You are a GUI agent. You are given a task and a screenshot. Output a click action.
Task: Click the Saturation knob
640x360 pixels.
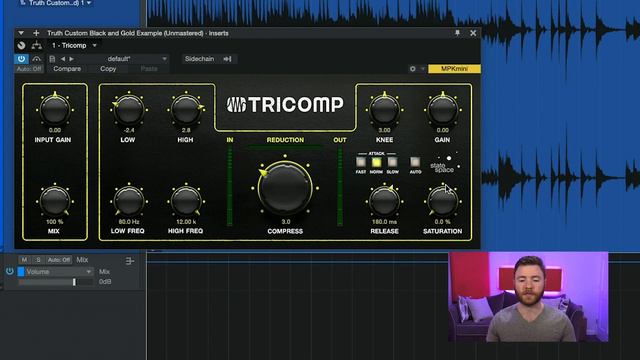(x=443, y=201)
